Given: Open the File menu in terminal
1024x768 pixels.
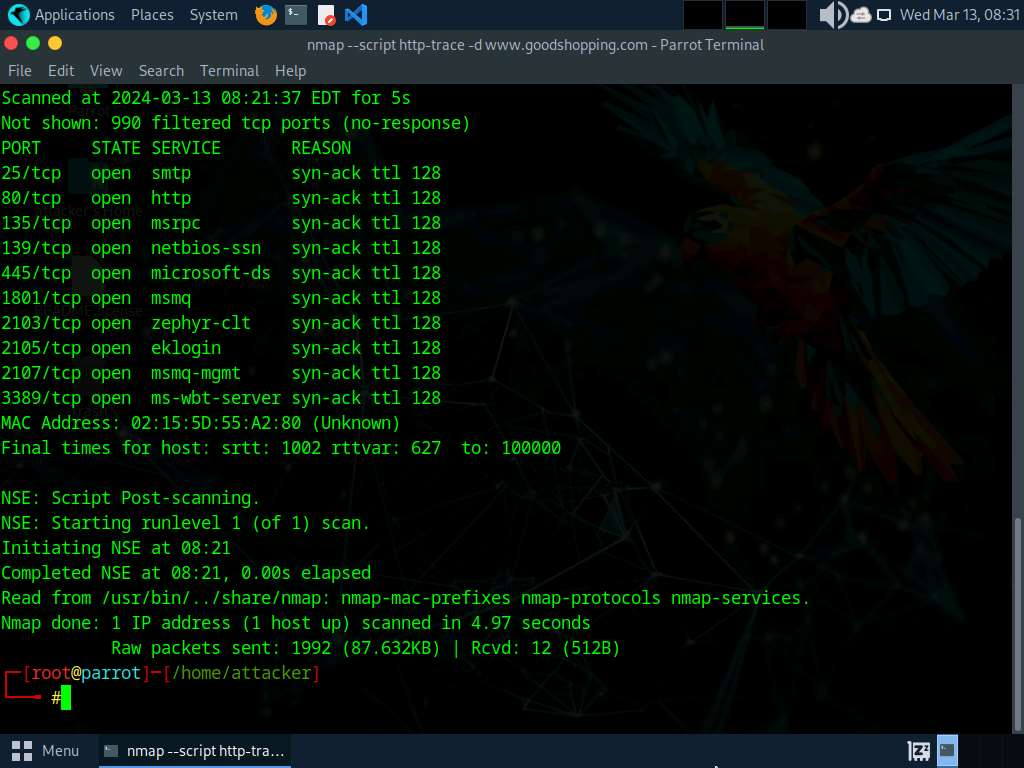Looking at the screenshot, I should tap(20, 71).
